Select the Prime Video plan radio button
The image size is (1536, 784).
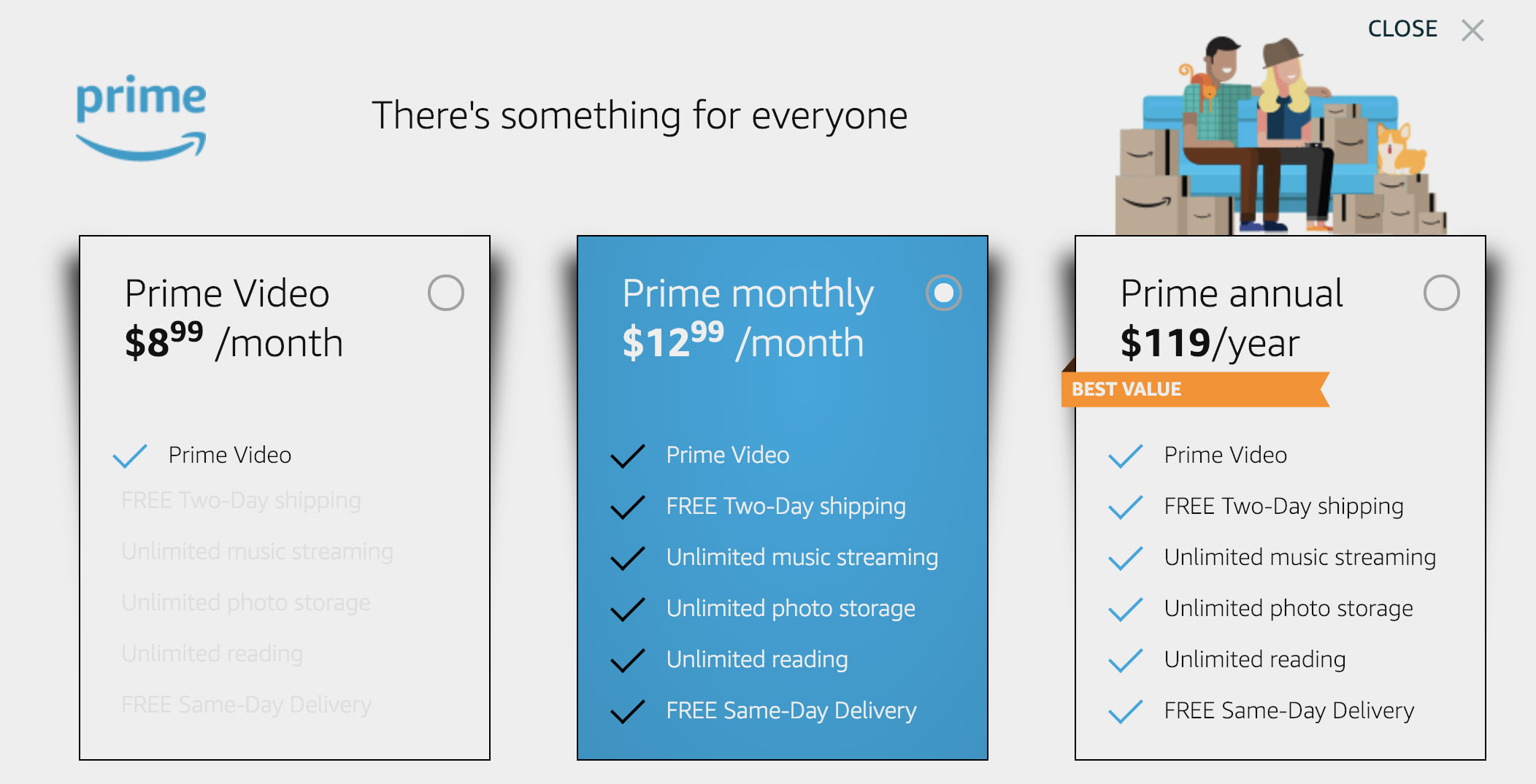(x=445, y=293)
